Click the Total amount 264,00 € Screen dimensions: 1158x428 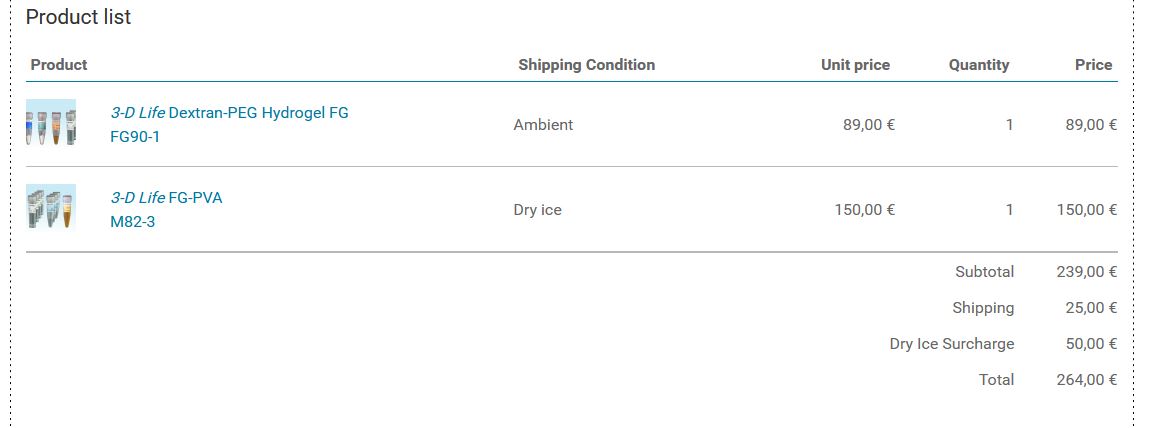click(x=1086, y=380)
